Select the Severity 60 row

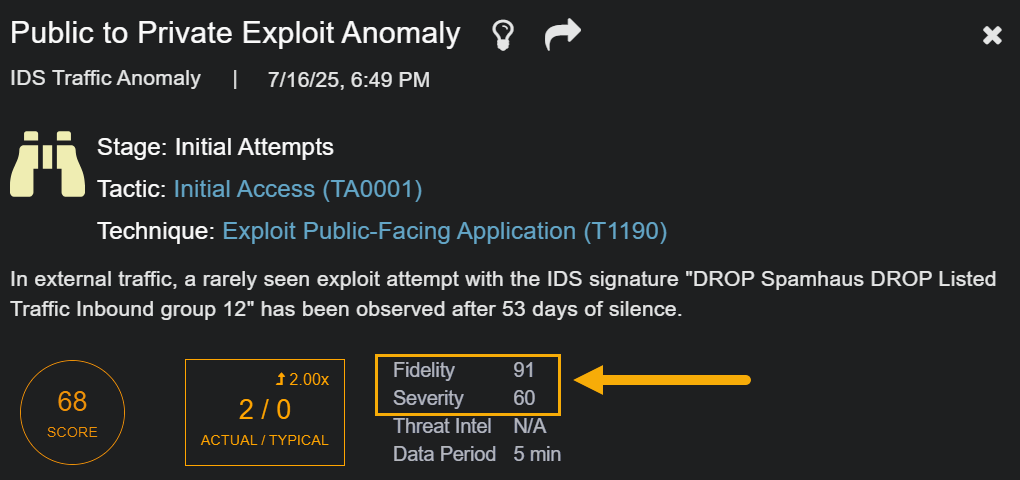click(x=465, y=398)
